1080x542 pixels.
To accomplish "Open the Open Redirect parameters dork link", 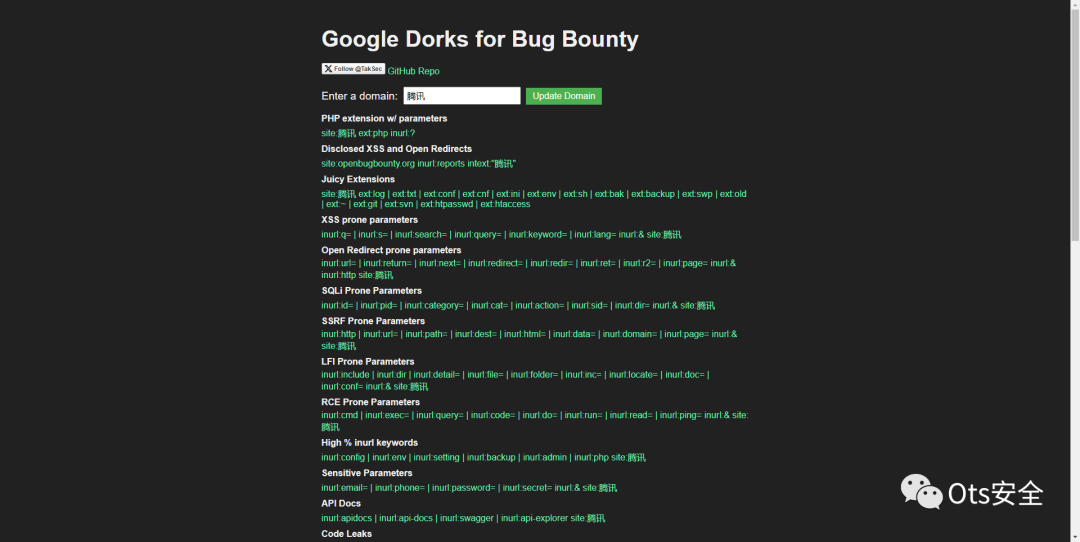I will click(528, 269).
